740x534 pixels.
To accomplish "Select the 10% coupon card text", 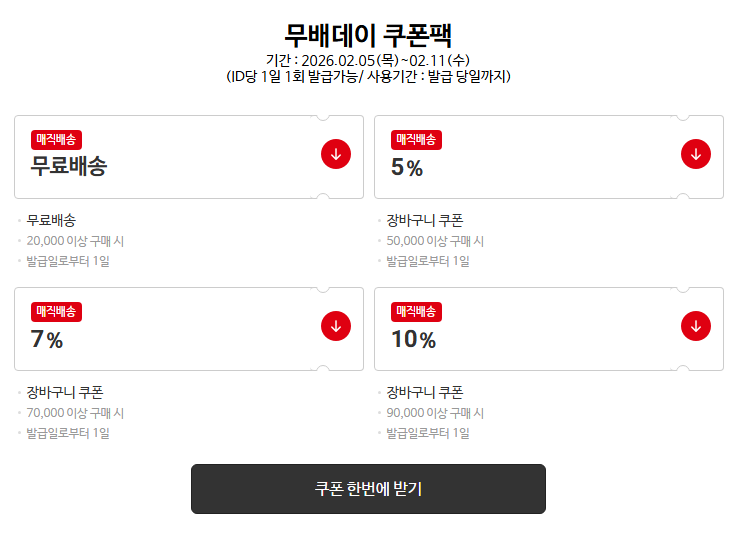I will tap(413, 339).
